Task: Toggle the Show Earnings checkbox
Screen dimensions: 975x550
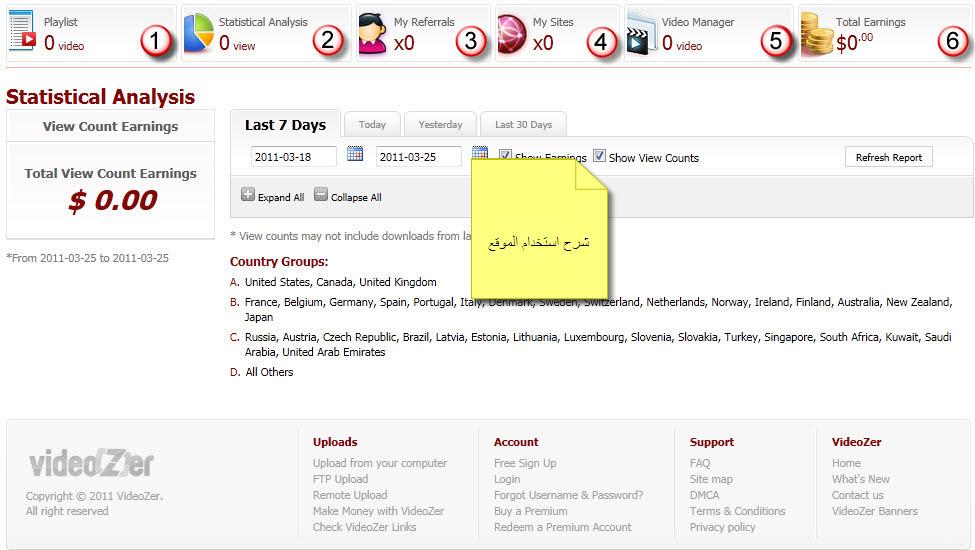Action: pyautogui.click(x=505, y=155)
